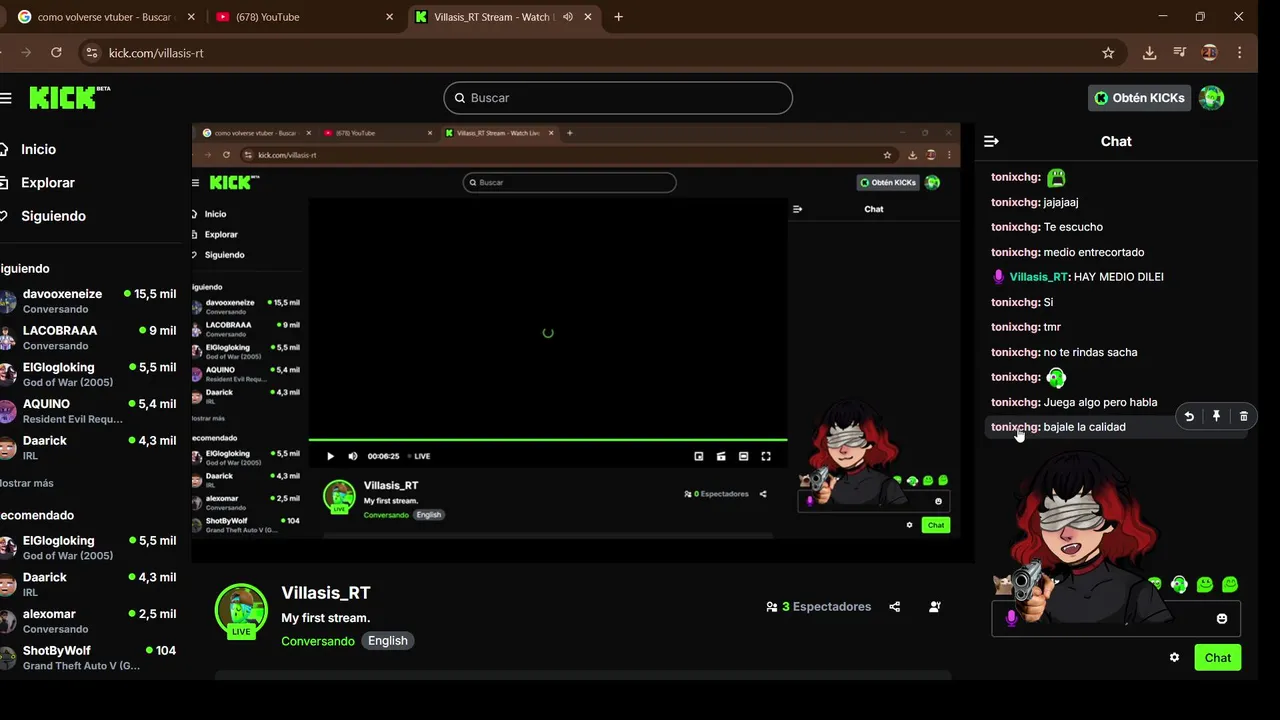Image resolution: width=1280 pixels, height=720 pixels.
Task: Click tonixchg on 'no te rindas sacha' message
Action: click(1016, 352)
